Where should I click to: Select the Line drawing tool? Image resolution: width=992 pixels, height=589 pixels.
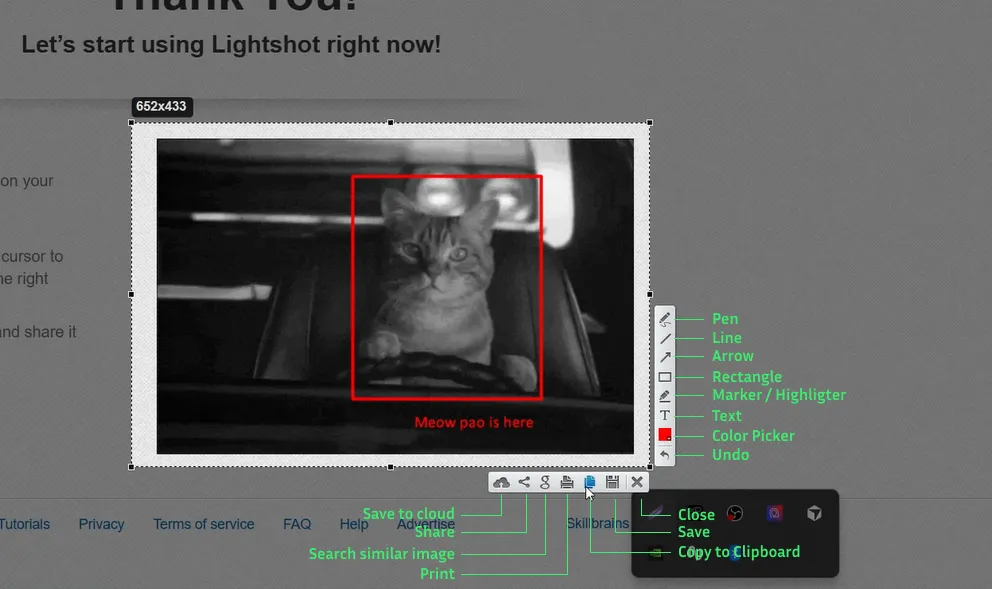664,339
